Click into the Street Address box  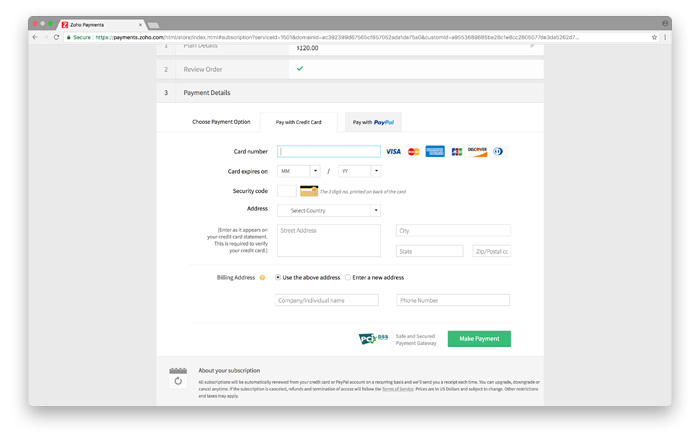point(329,241)
